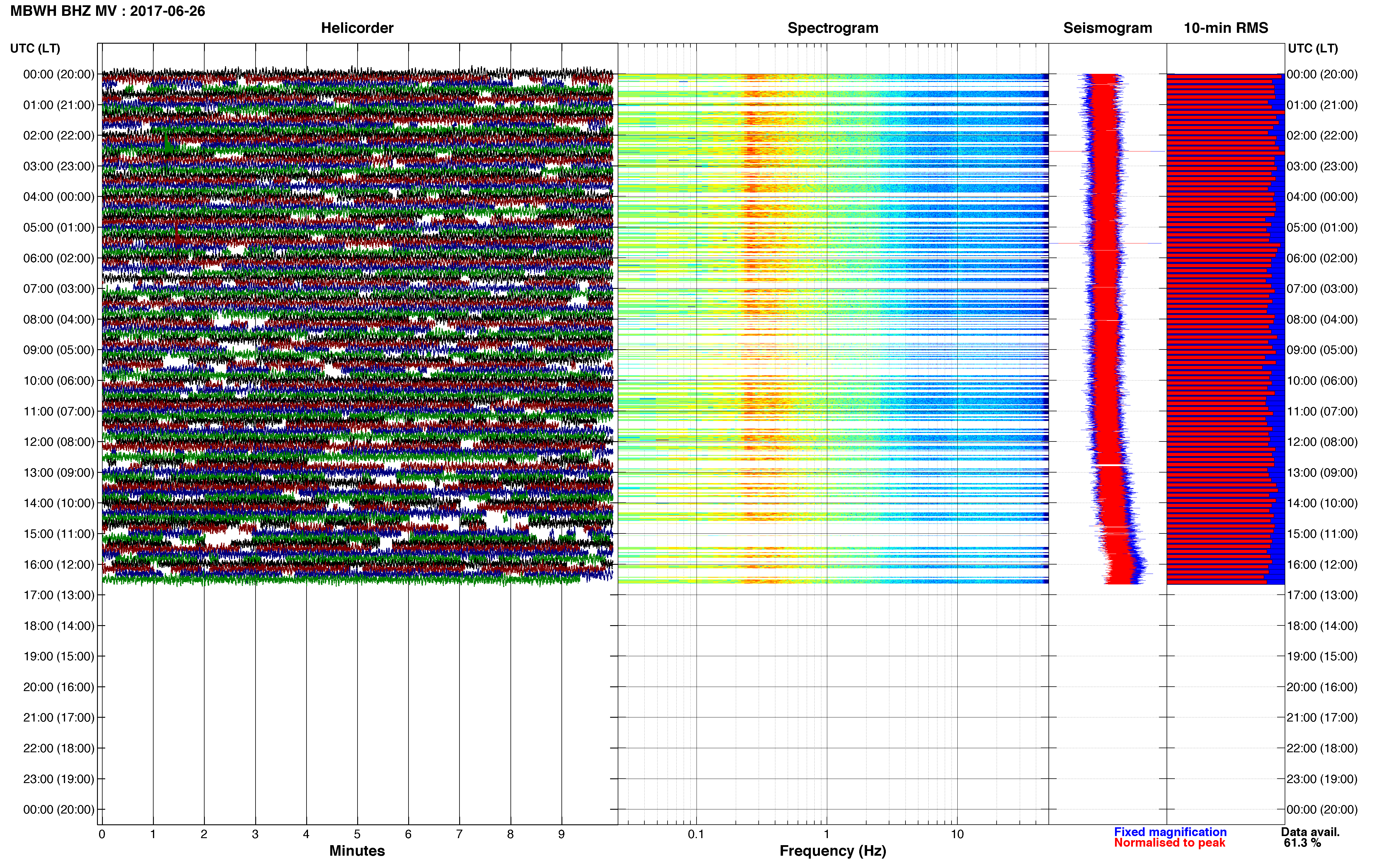Click '20:00 (16:00)' on the RMS panel time axis
1389x868 pixels.
1322,687
